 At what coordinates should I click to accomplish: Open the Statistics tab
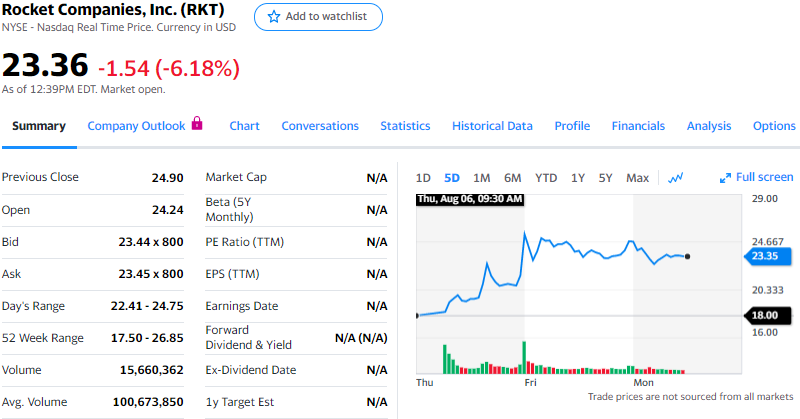[x=405, y=126]
